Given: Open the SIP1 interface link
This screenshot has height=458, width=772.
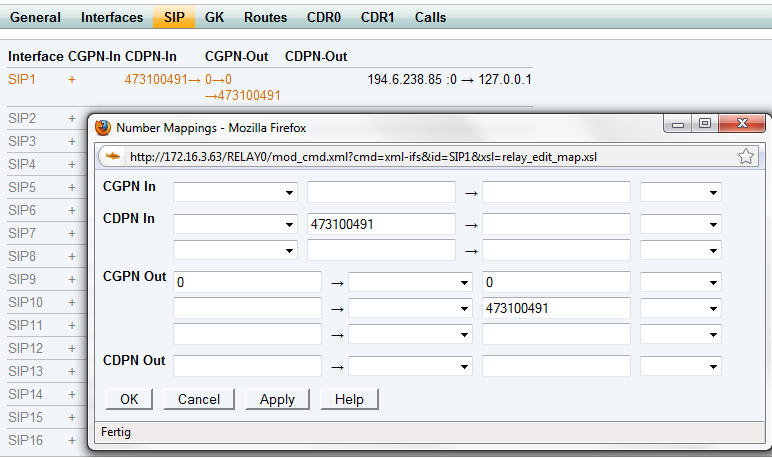Looking at the screenshot, I should (x=22, y=79).
